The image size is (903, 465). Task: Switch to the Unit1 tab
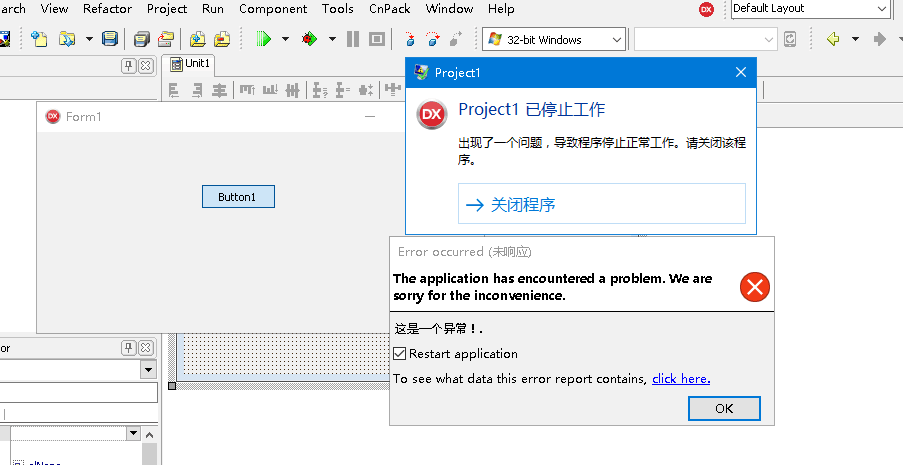click(191, 63)
